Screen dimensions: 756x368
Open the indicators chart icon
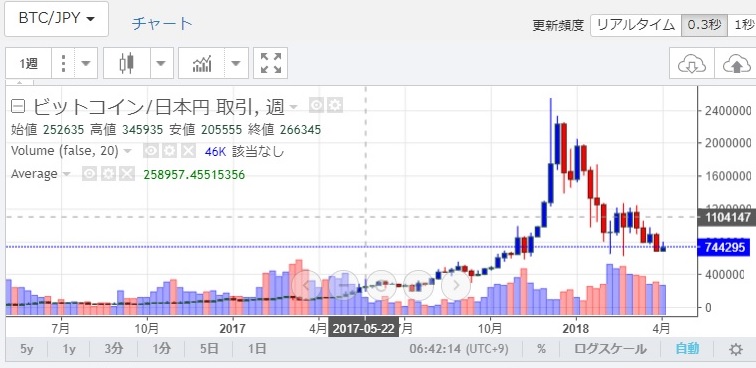202,63
